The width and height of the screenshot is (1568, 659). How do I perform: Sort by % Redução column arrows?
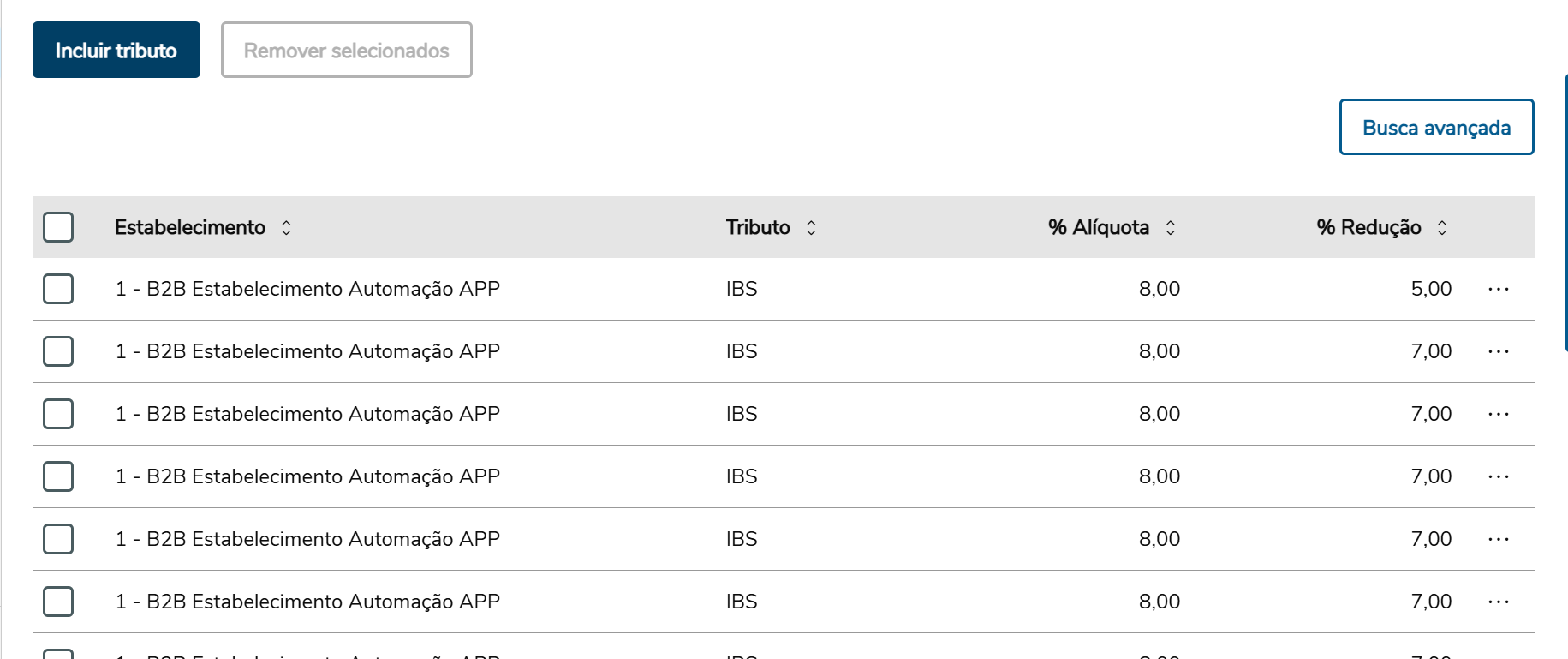(x=1442, y=228)
